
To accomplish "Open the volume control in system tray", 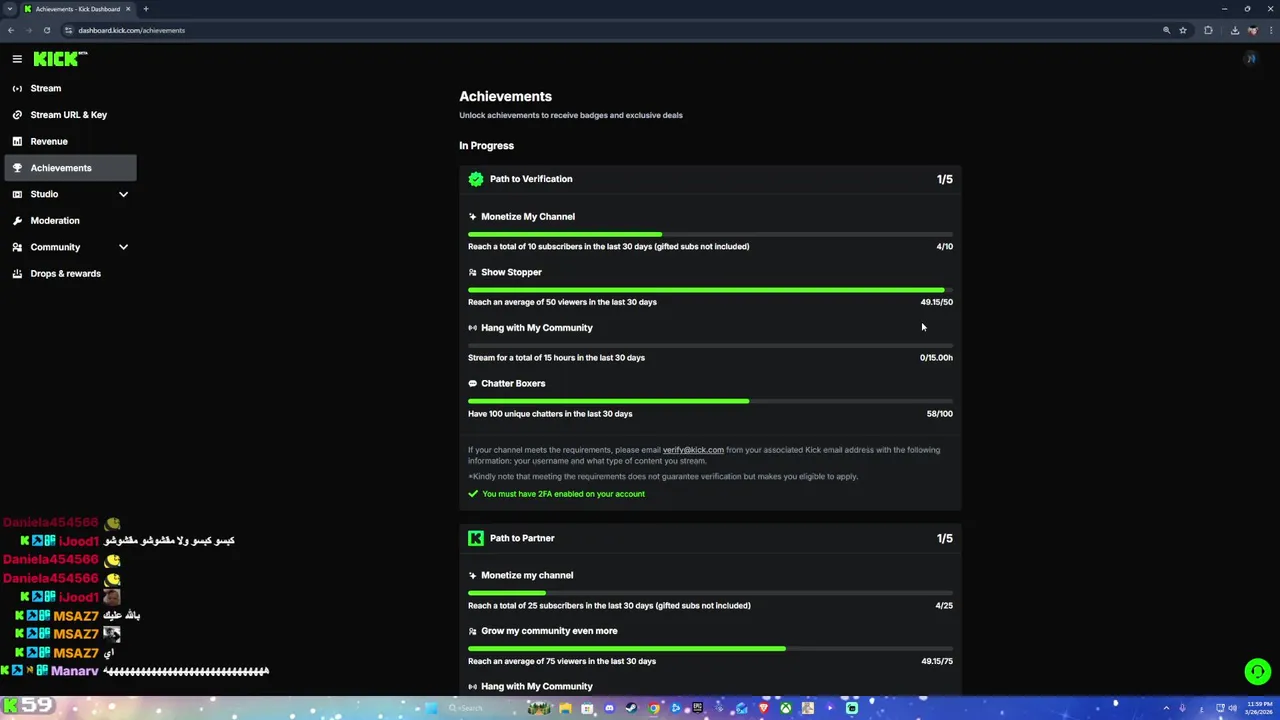I will point(1233,708).
